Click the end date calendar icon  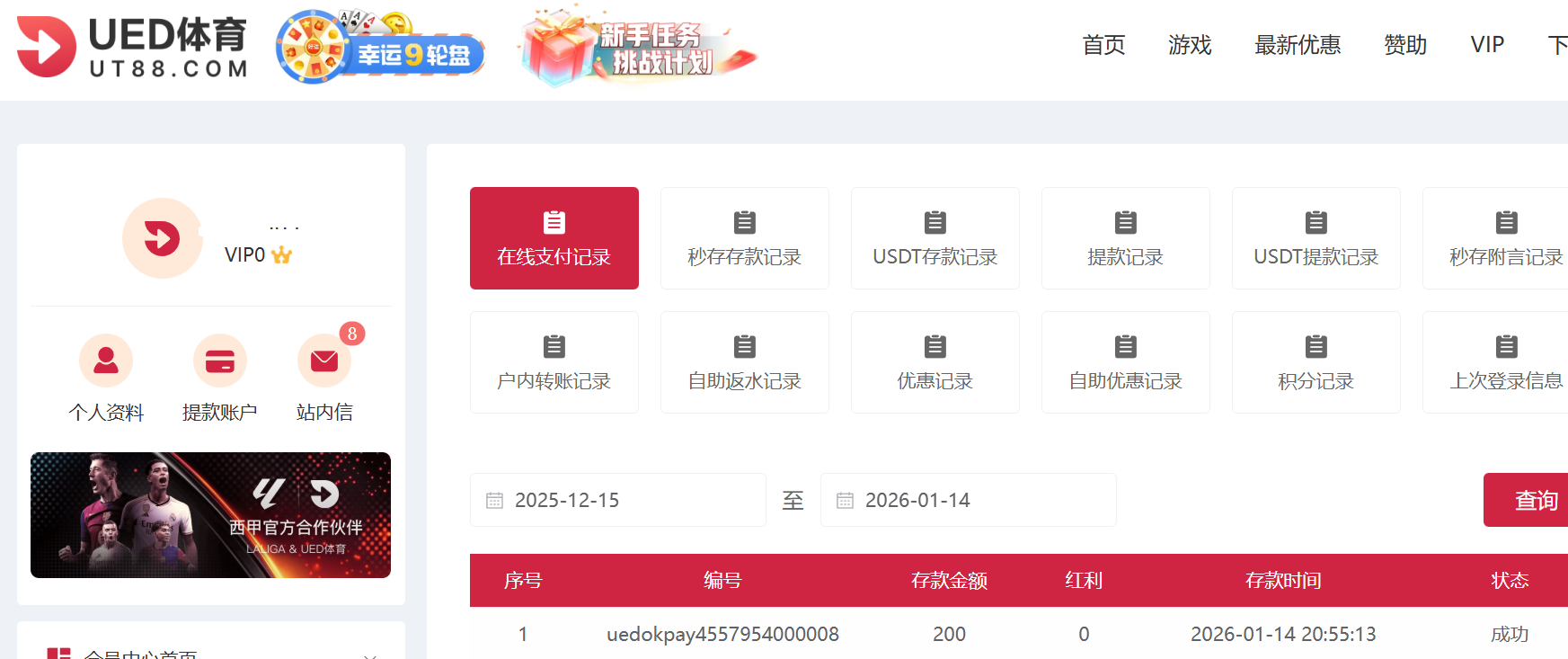845,500
